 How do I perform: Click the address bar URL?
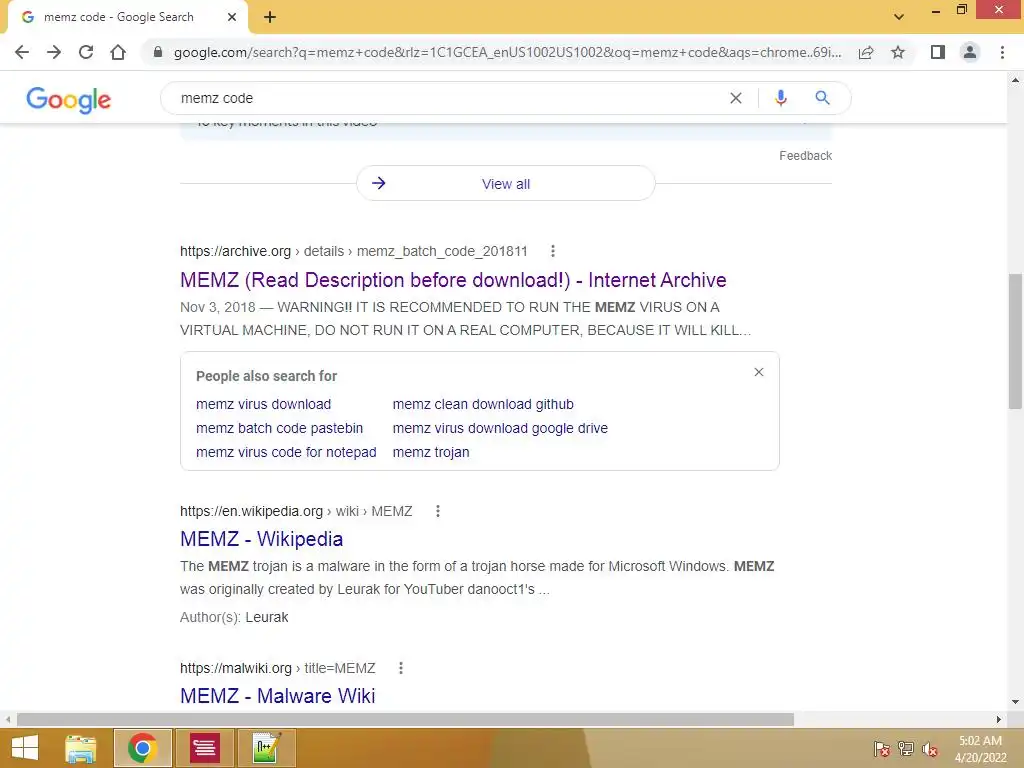[507, 52]
